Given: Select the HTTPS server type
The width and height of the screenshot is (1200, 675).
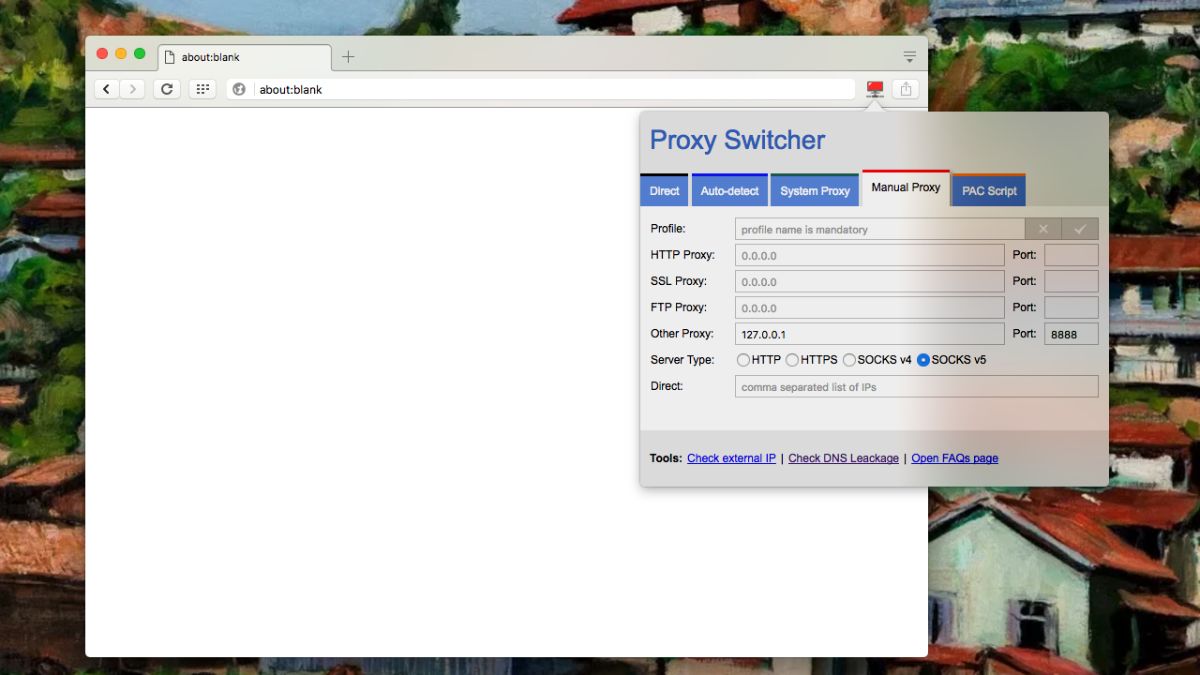Looking at the screenshot, I should 792,359.
